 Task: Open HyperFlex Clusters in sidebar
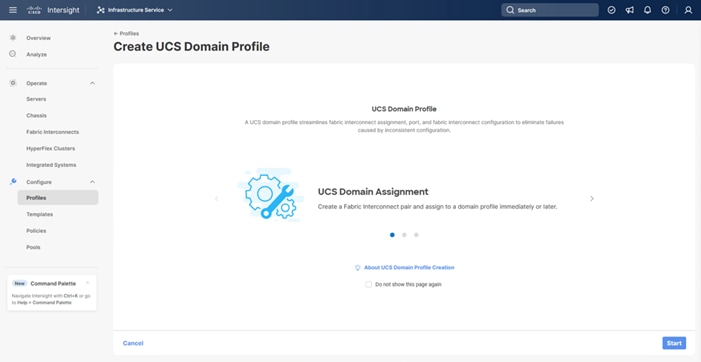point(51,148)
